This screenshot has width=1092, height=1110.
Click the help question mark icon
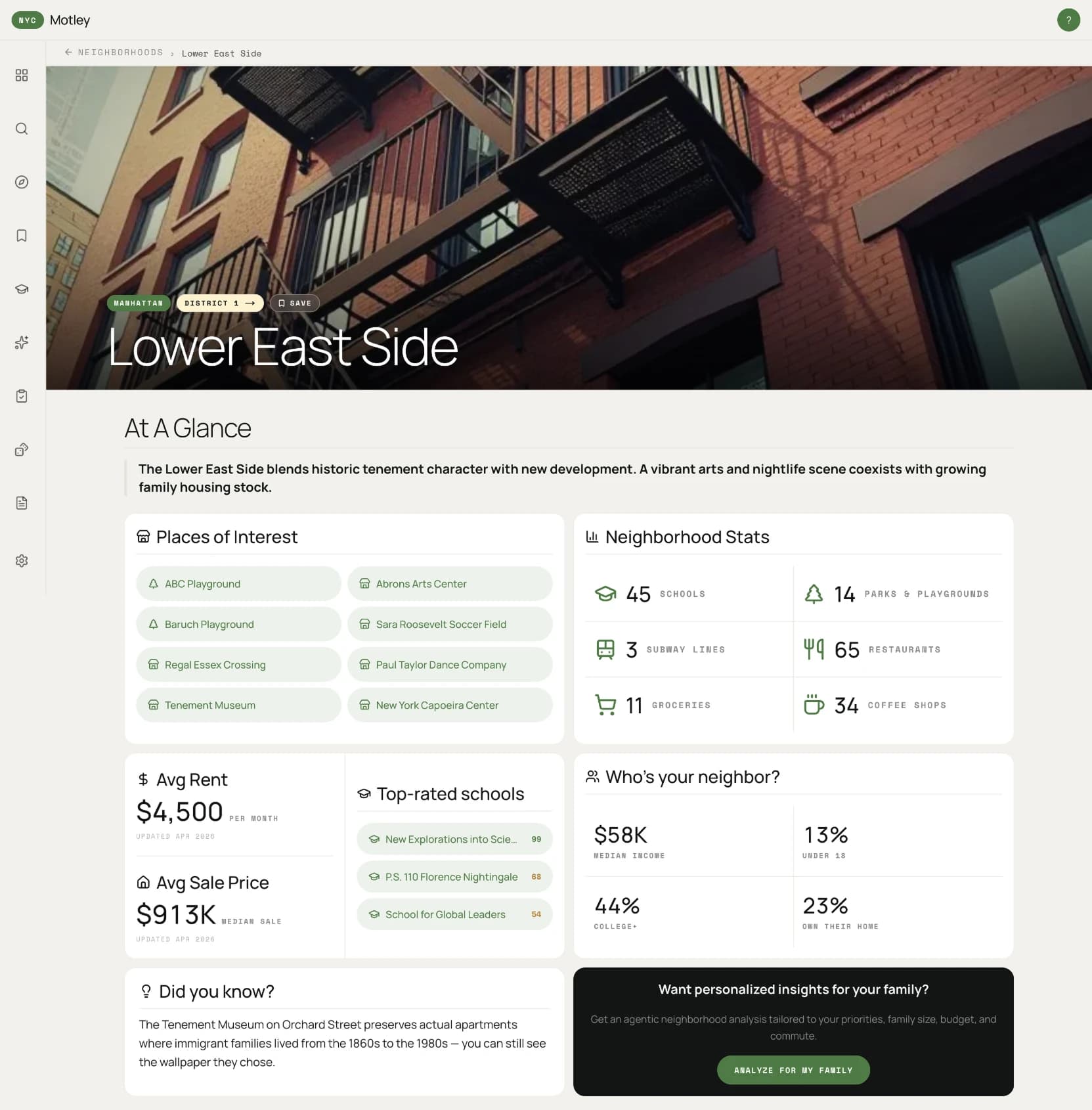tap(1068, 20)
